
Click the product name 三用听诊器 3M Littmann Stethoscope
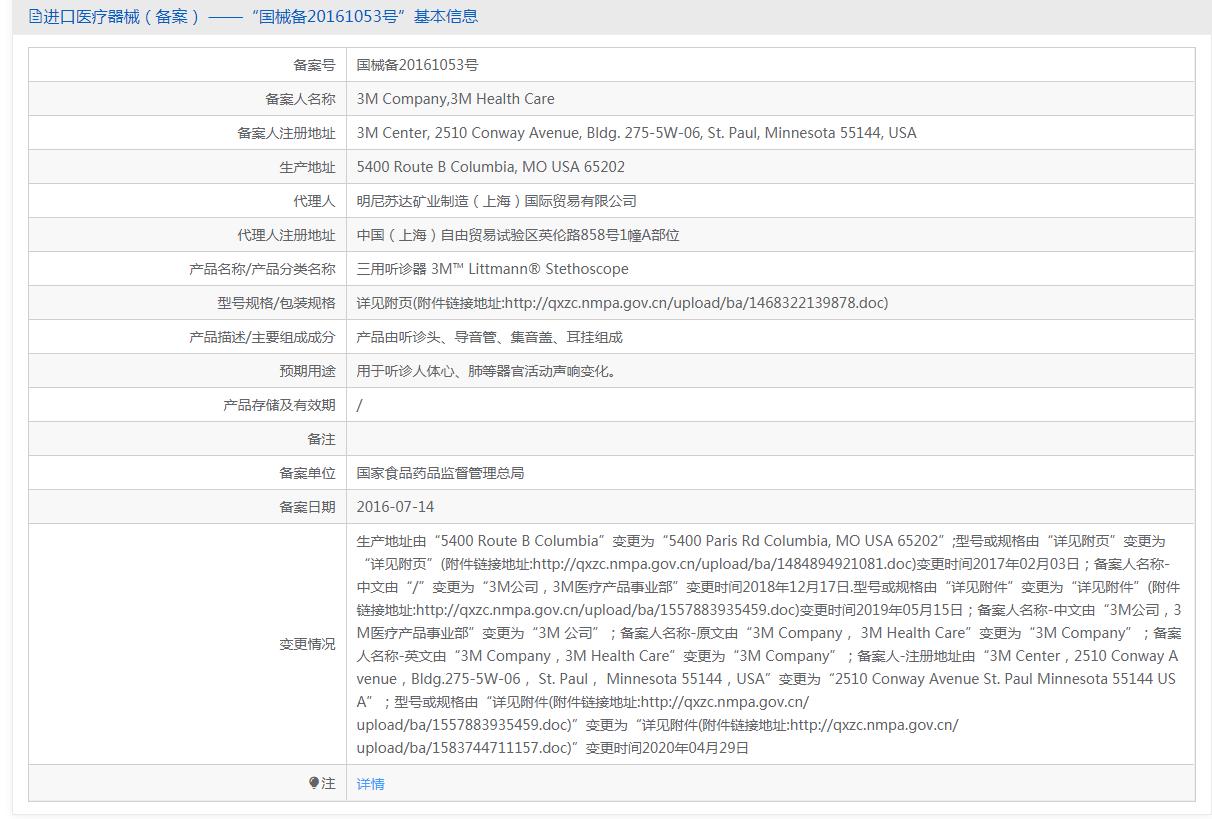click(492, 269)
